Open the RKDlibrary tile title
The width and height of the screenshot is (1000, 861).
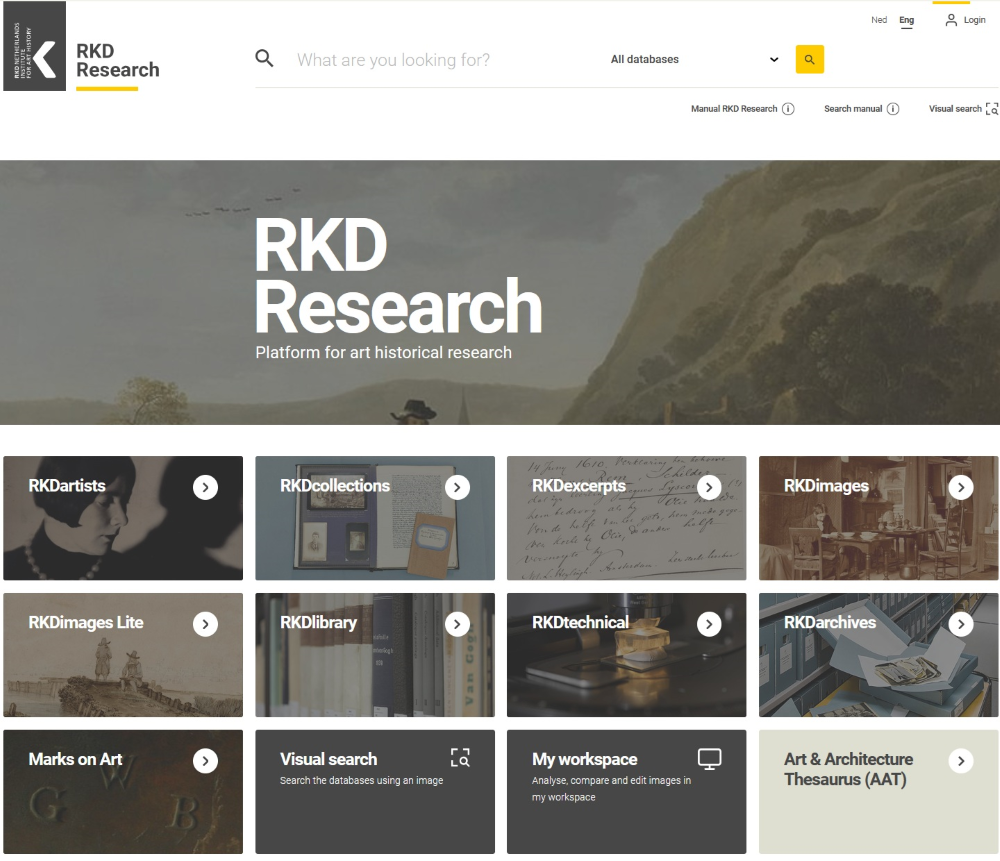pyautogui.click(x=318, y=622)
